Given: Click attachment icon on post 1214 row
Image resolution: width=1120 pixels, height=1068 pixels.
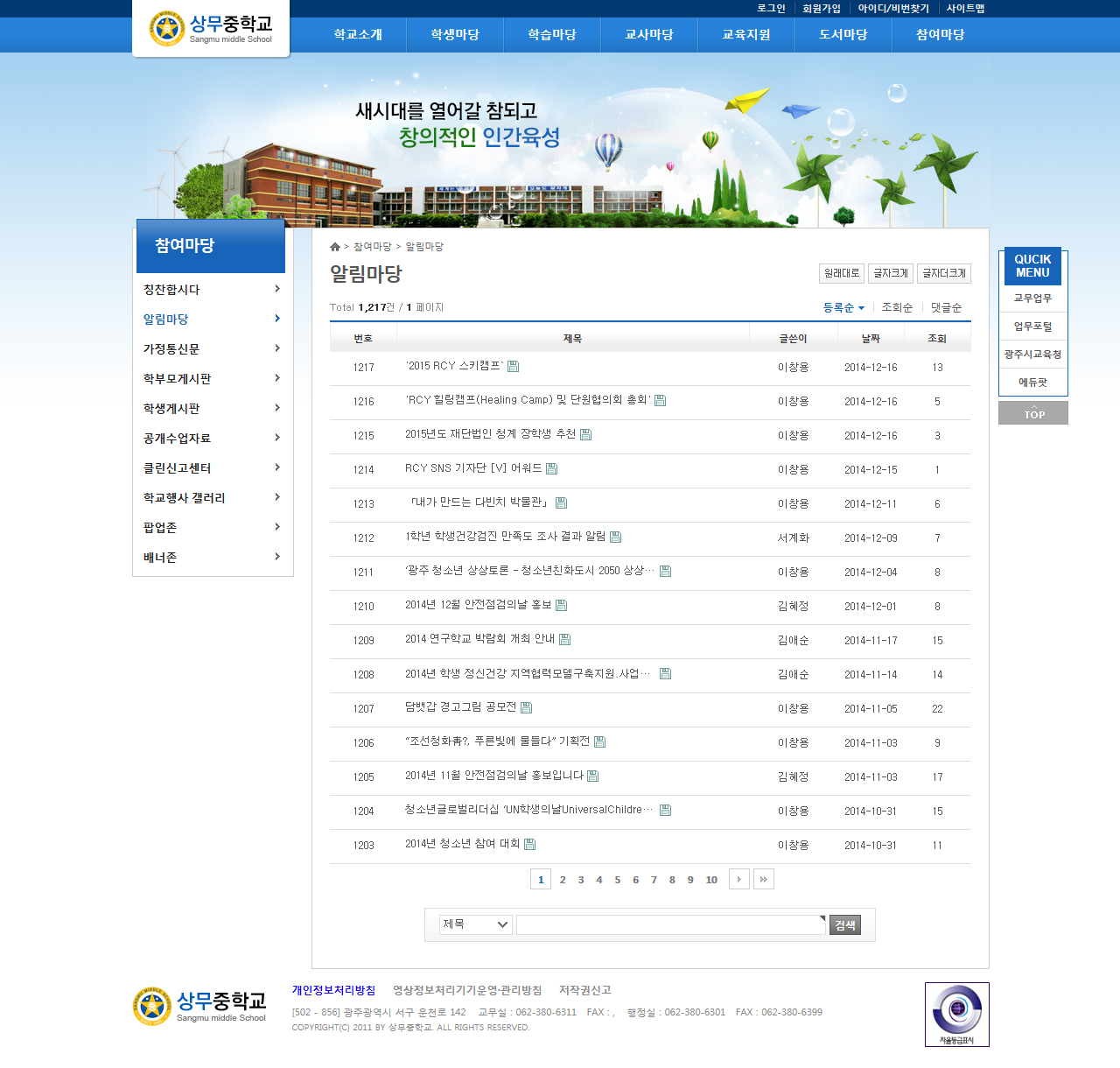Looking at the screenshot, I should [551, 468].
